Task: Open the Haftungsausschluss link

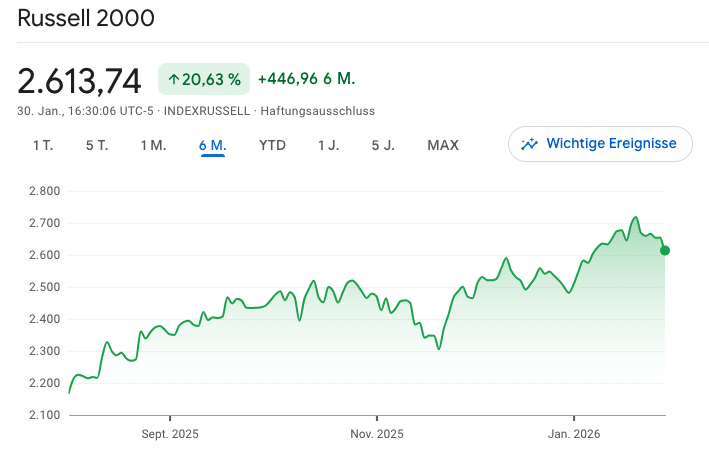Action: [x=317, y=111]
